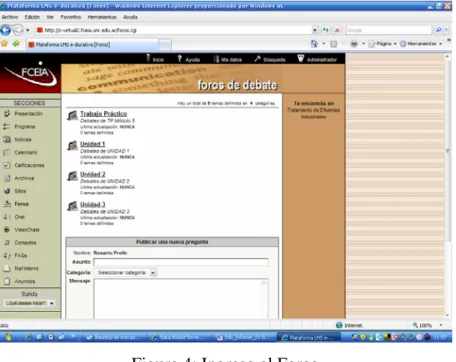Viewport: 456px width, 362px height.
Task: Click the browser back arrow button
Action: tap(6, 30)
